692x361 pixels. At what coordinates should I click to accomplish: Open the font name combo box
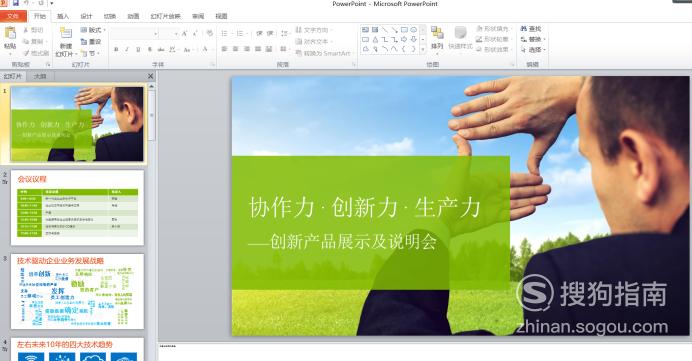click(135, 34)
